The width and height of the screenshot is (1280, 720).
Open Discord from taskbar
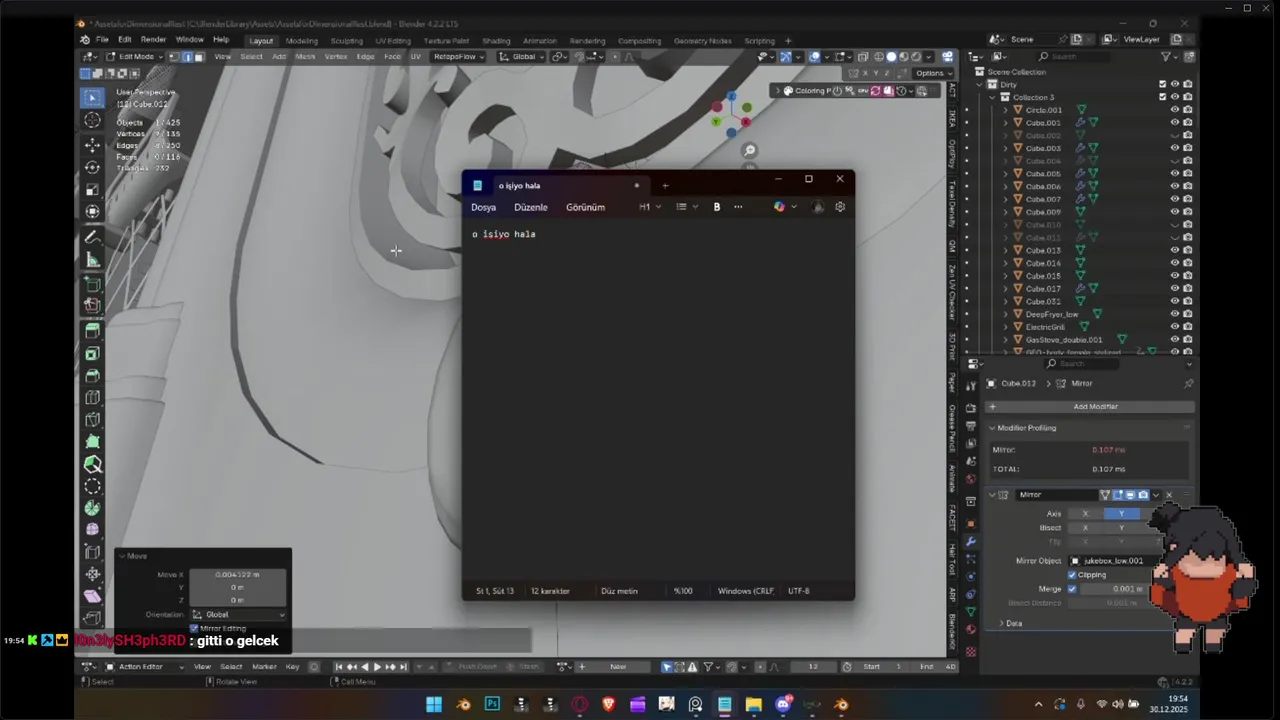pos(783,704)
